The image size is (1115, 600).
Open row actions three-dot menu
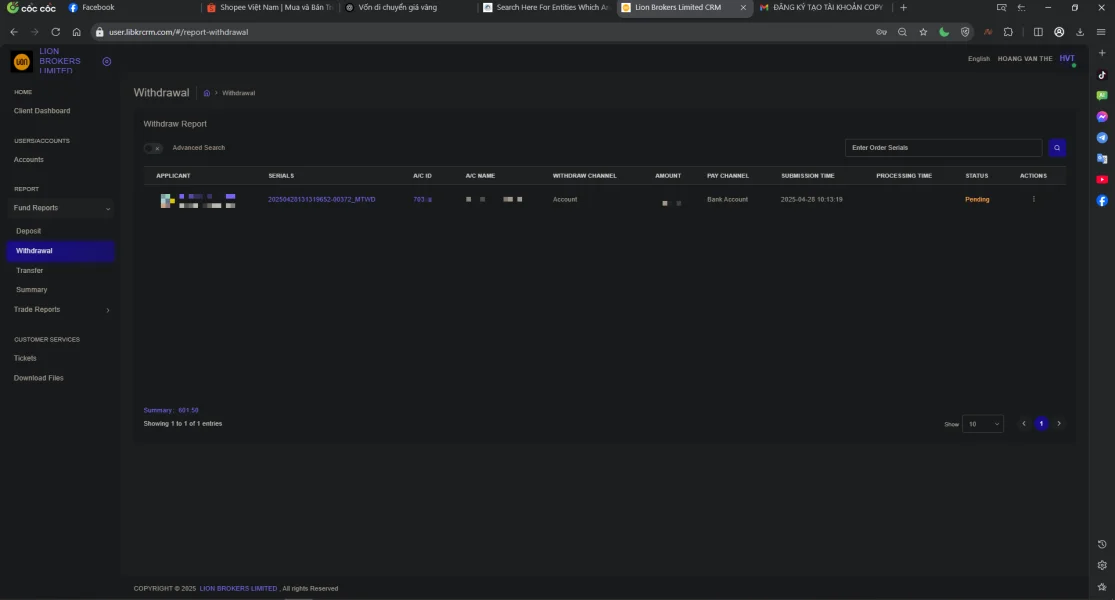pyautogui.click(x=1033, y=199)
